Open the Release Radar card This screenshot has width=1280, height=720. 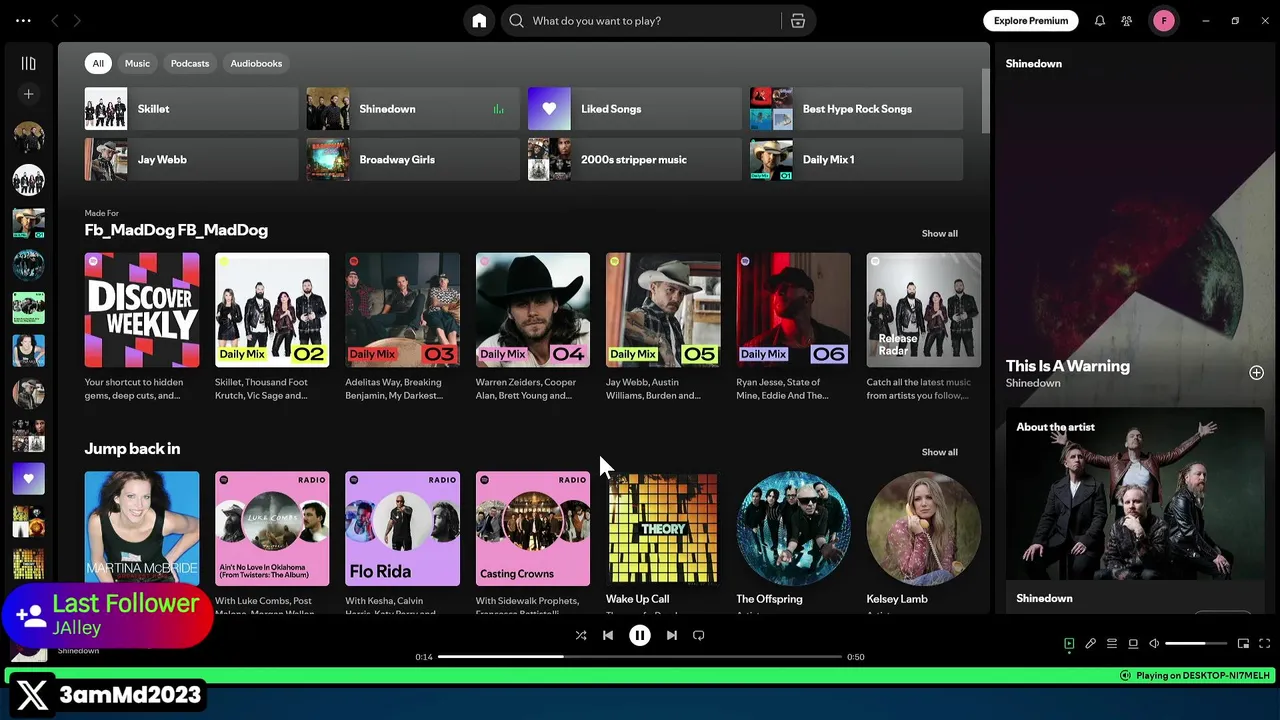924,327
